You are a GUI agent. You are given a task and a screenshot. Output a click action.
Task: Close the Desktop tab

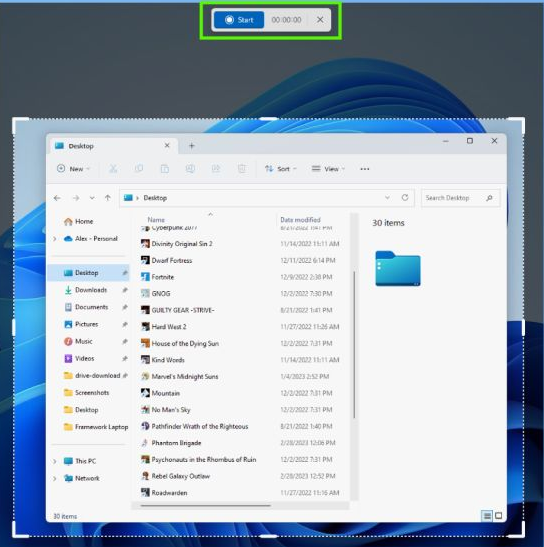tap(167, 145)
